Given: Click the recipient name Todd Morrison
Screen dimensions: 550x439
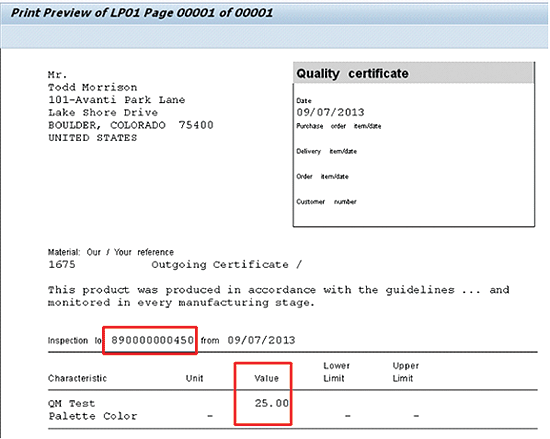Looking at the screenshot, I should click(x=93, y=87).
